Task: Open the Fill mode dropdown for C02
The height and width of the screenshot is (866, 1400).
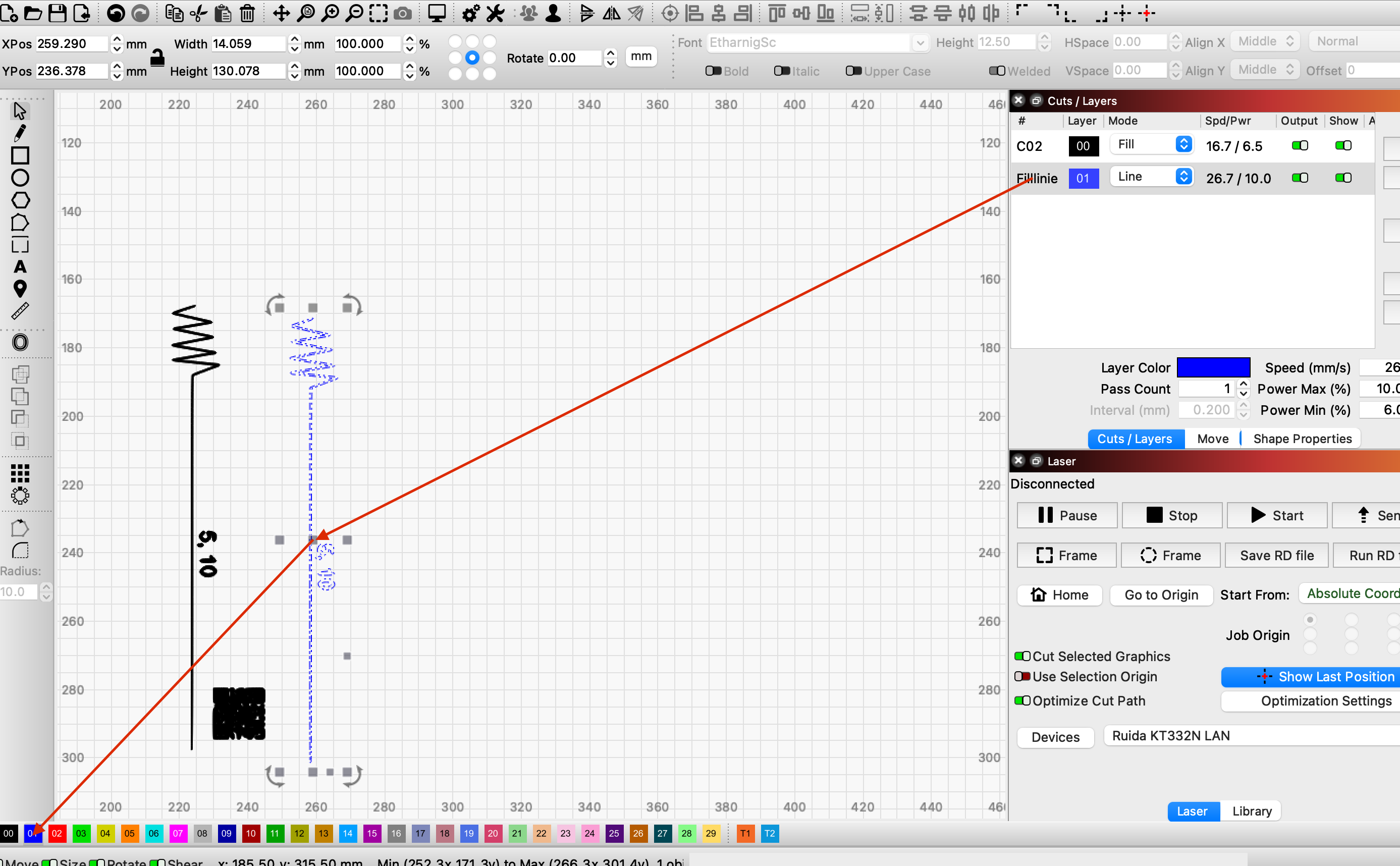Action: (x=1152, y=144)
